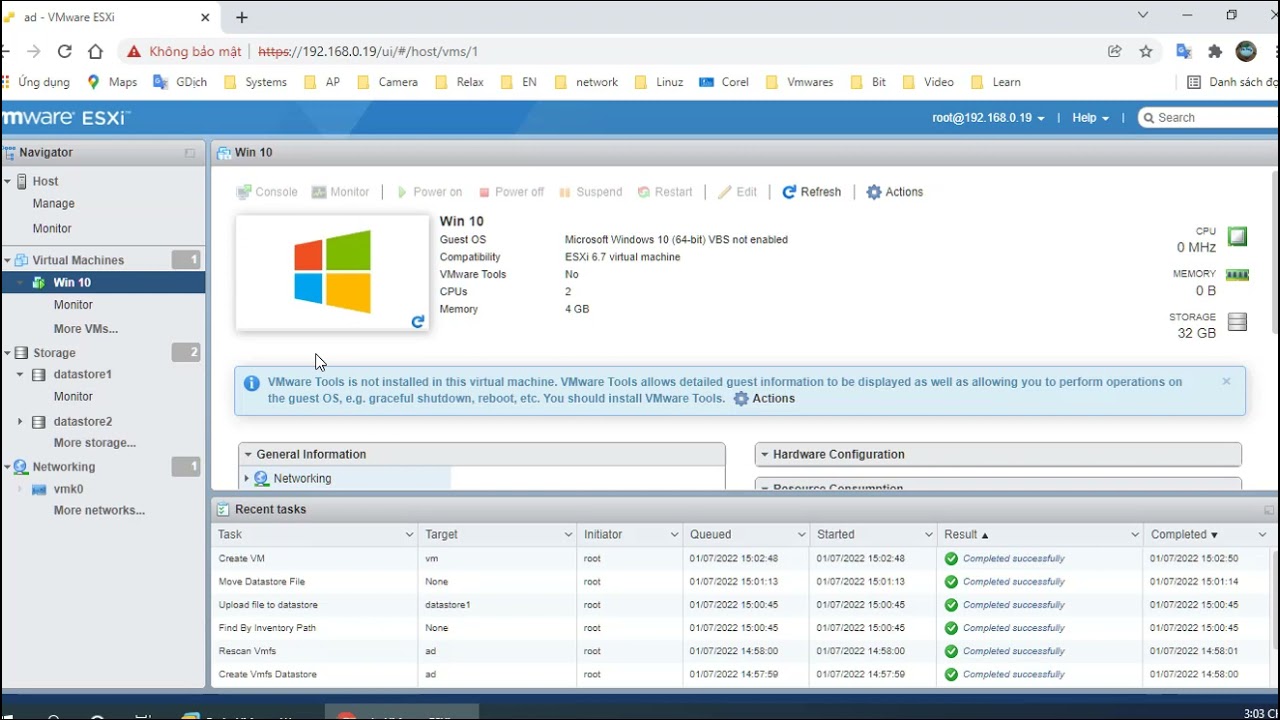The width and height of the screenshot is (1280, 720).
Task: Open Actions link in VMware Tools notice
Action: click(x=764, y=398)
